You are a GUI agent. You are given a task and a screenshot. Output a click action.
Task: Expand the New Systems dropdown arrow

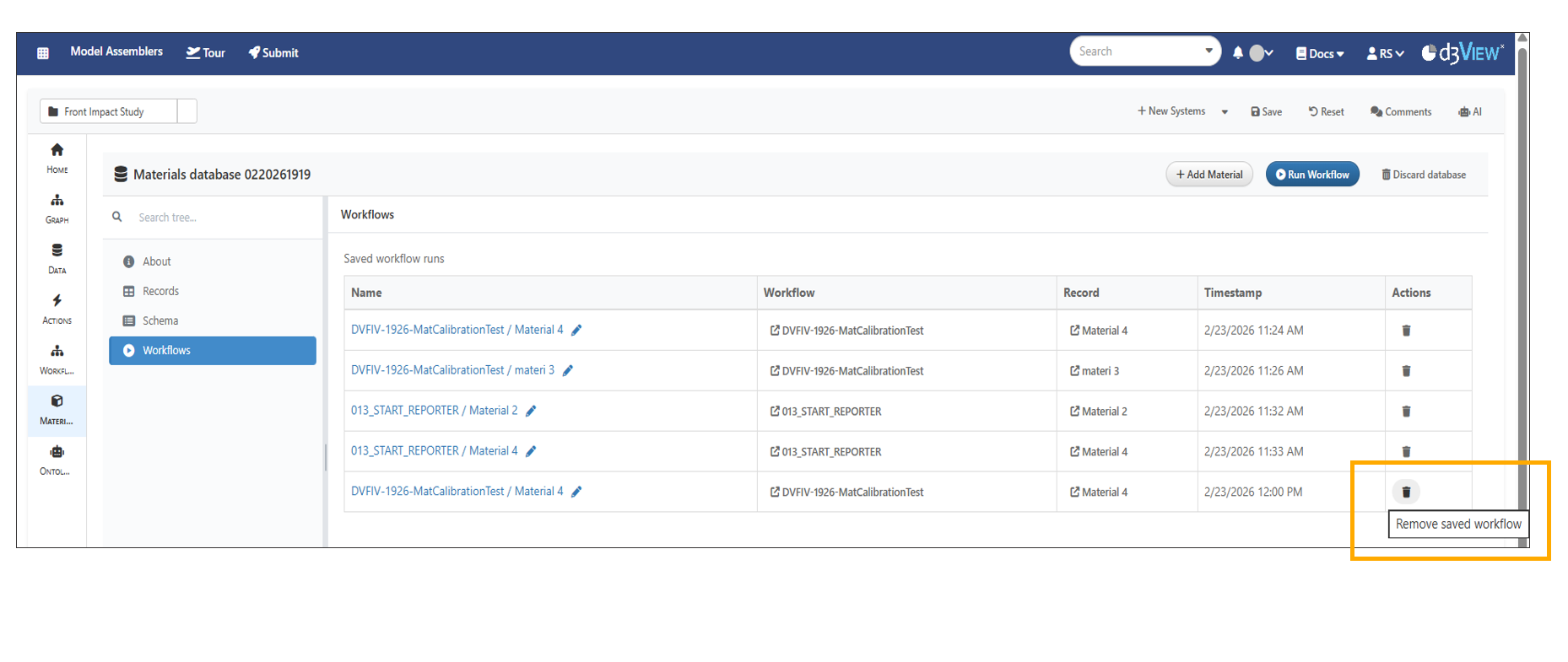(x=1225, y=112)
